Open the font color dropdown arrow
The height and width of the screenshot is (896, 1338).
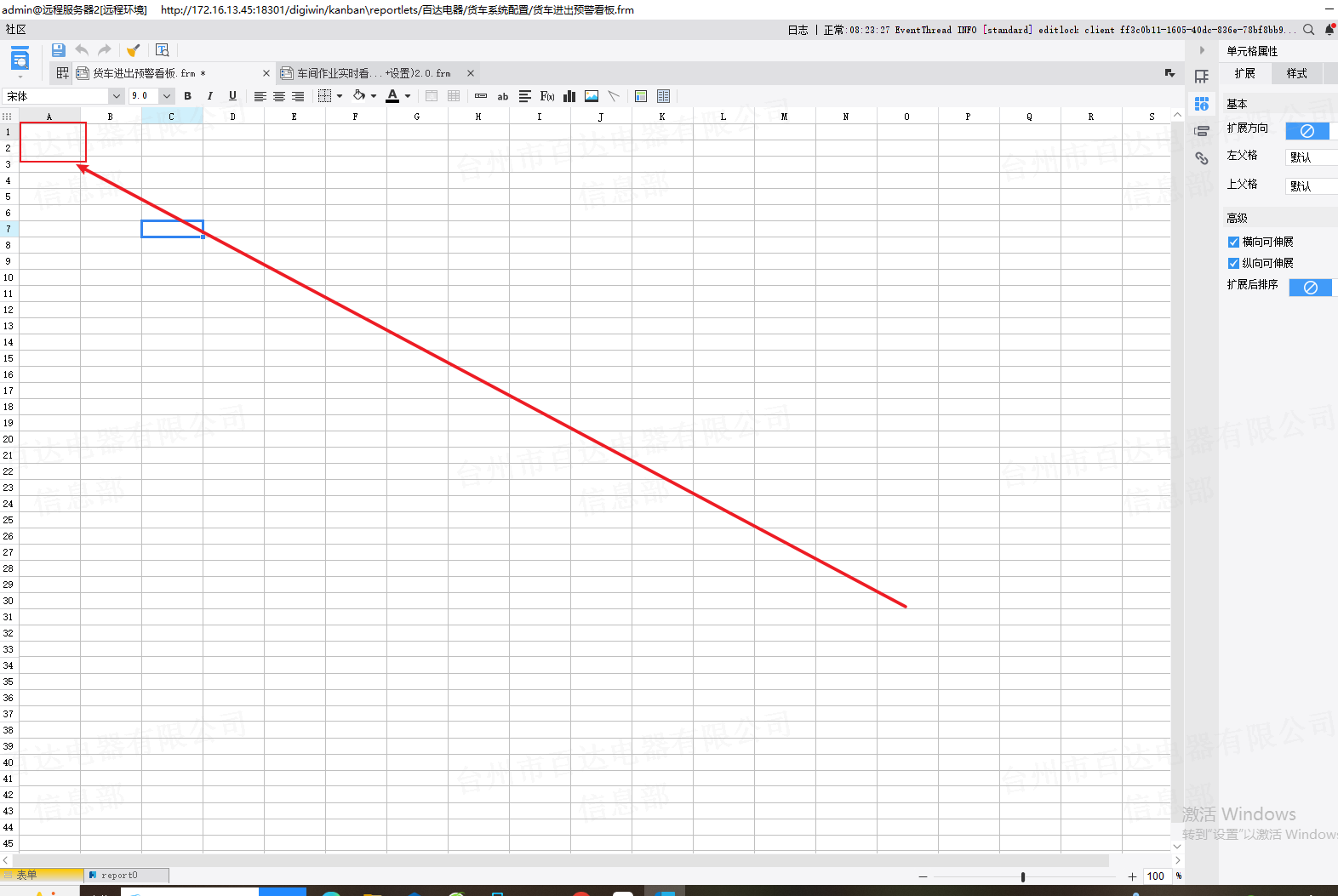408,96
